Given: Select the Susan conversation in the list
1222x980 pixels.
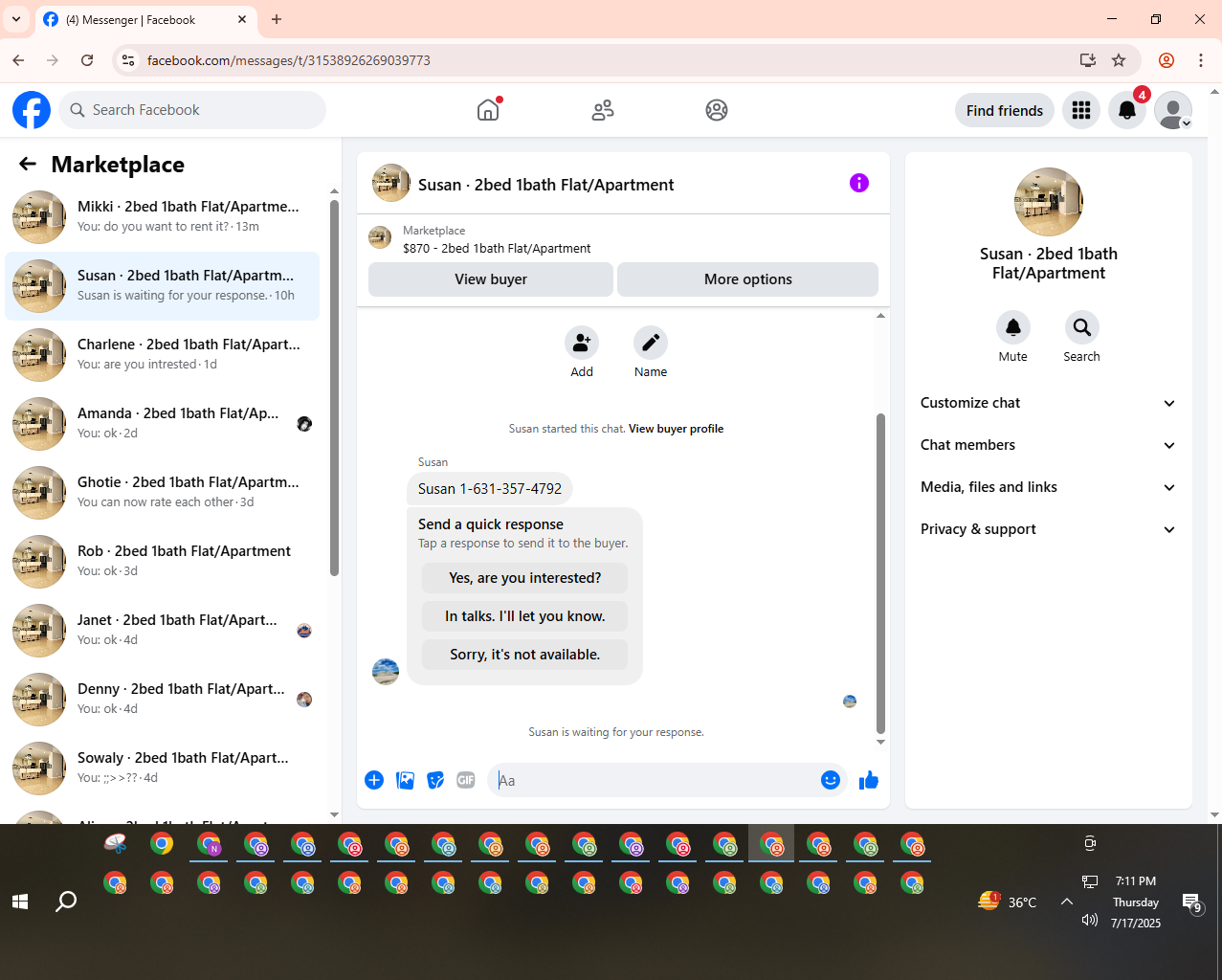Looking at the screenshot, I should click(x=163, y=286).
